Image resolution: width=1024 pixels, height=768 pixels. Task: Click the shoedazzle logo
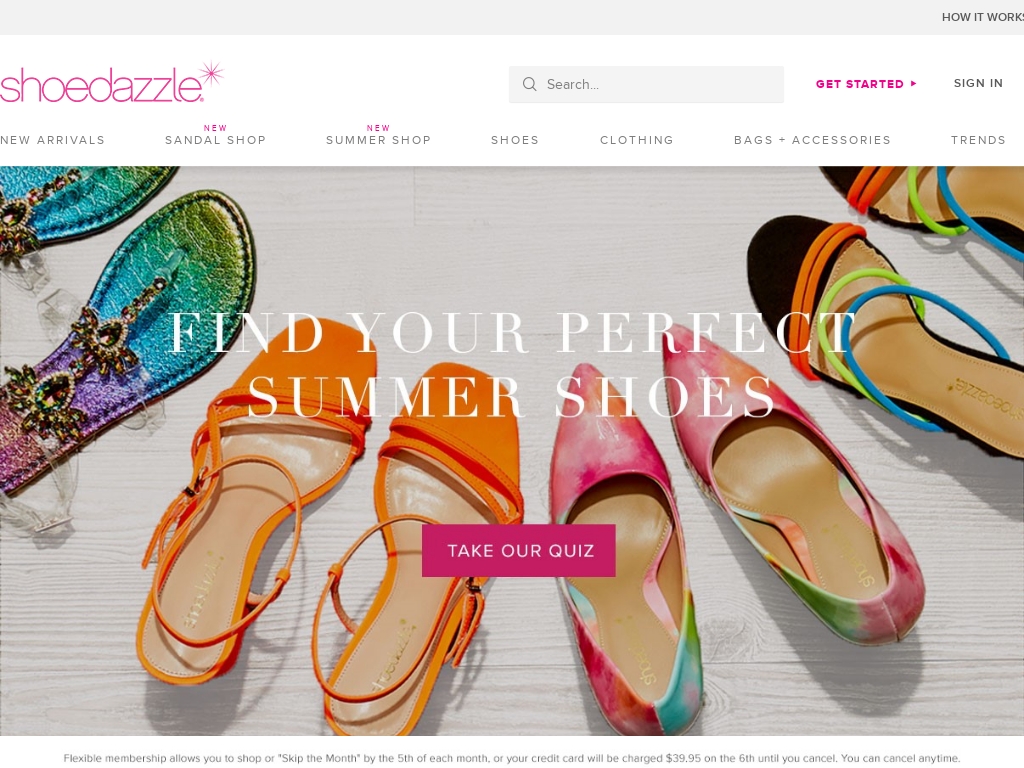coord(112,83)
